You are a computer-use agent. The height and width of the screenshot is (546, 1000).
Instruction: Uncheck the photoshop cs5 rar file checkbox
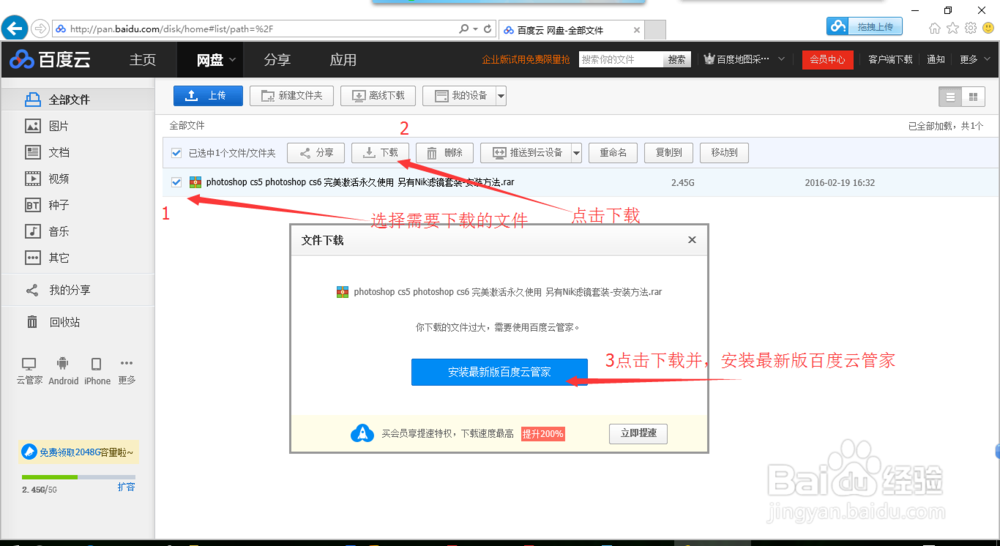177,182
